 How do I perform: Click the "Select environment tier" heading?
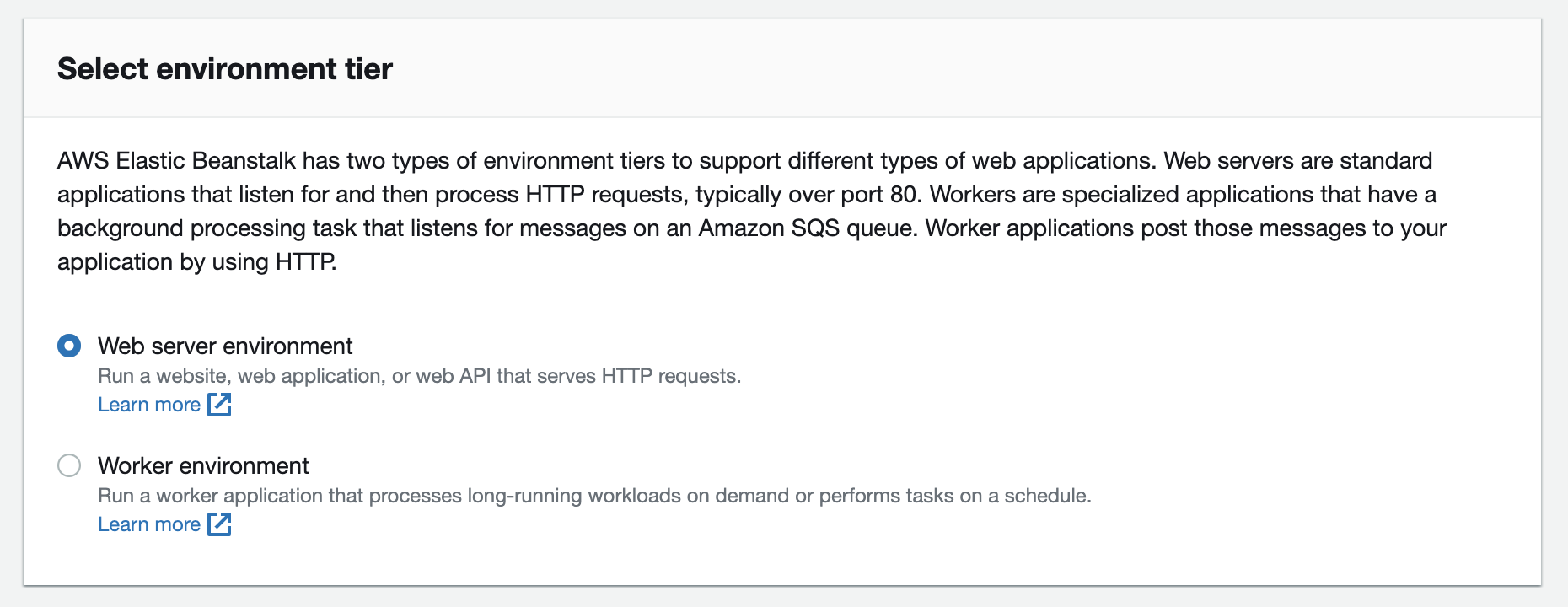225,69
